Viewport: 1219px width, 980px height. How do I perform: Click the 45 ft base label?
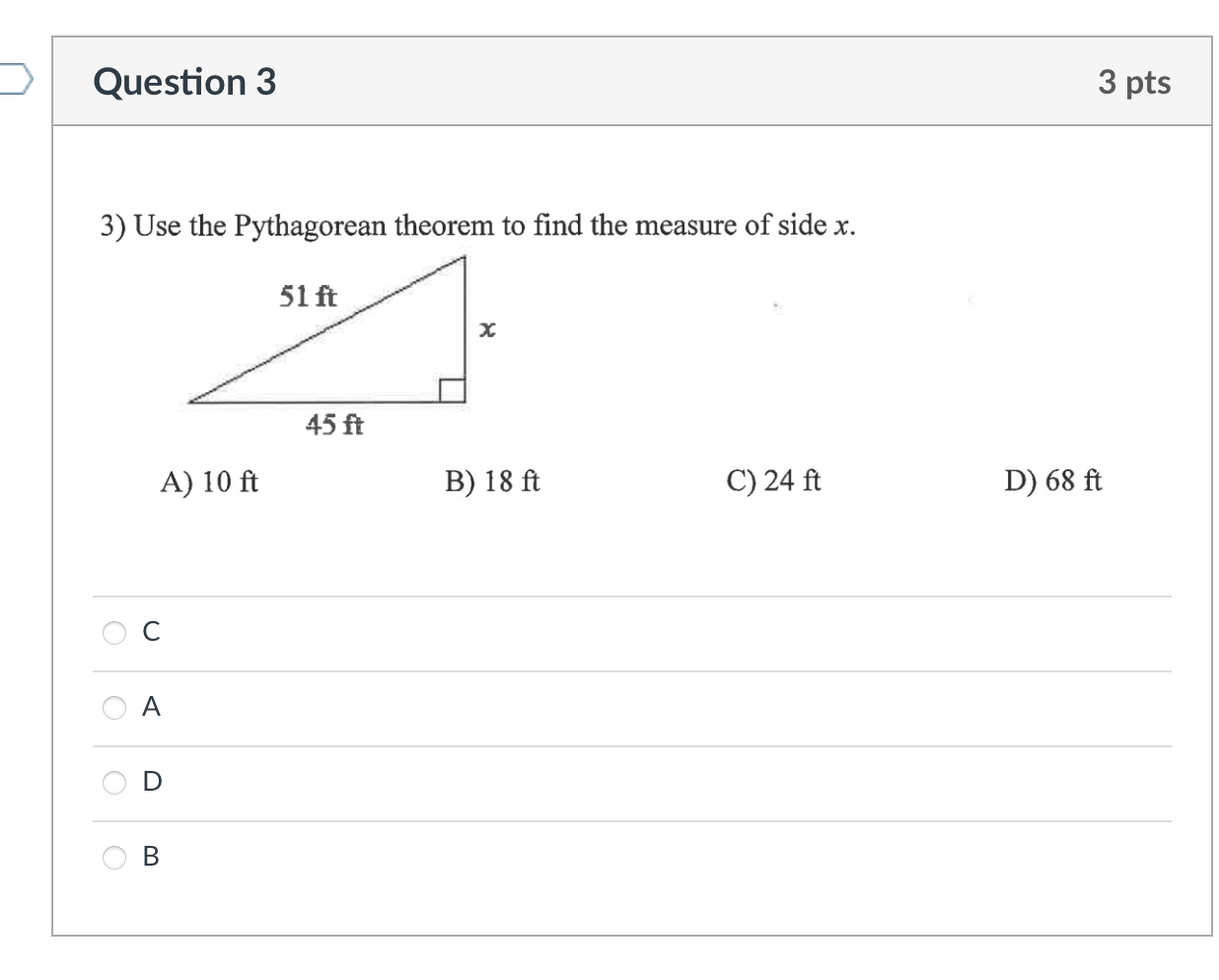point(334,426)
